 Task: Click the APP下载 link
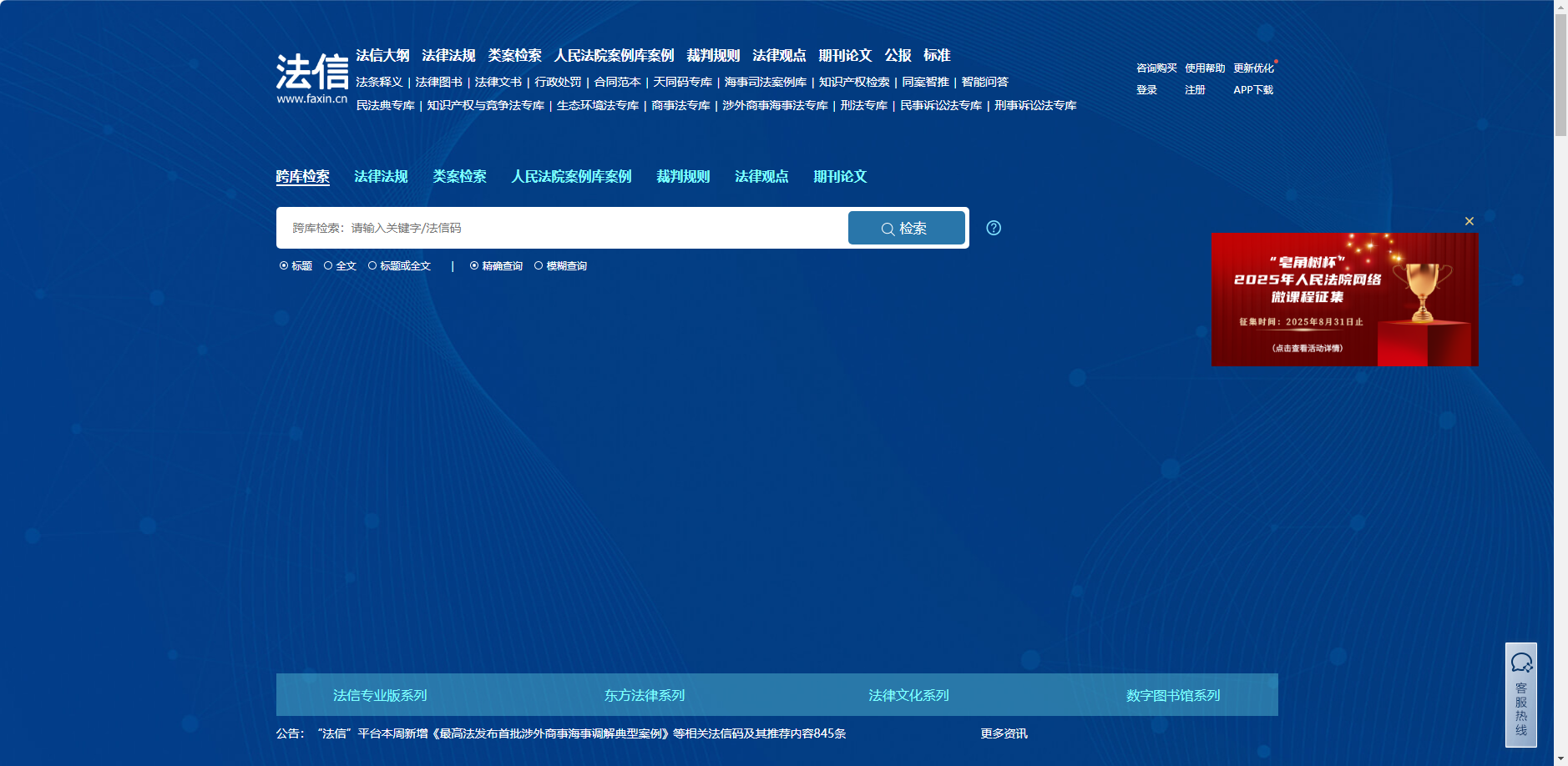tap(1253, 90)
